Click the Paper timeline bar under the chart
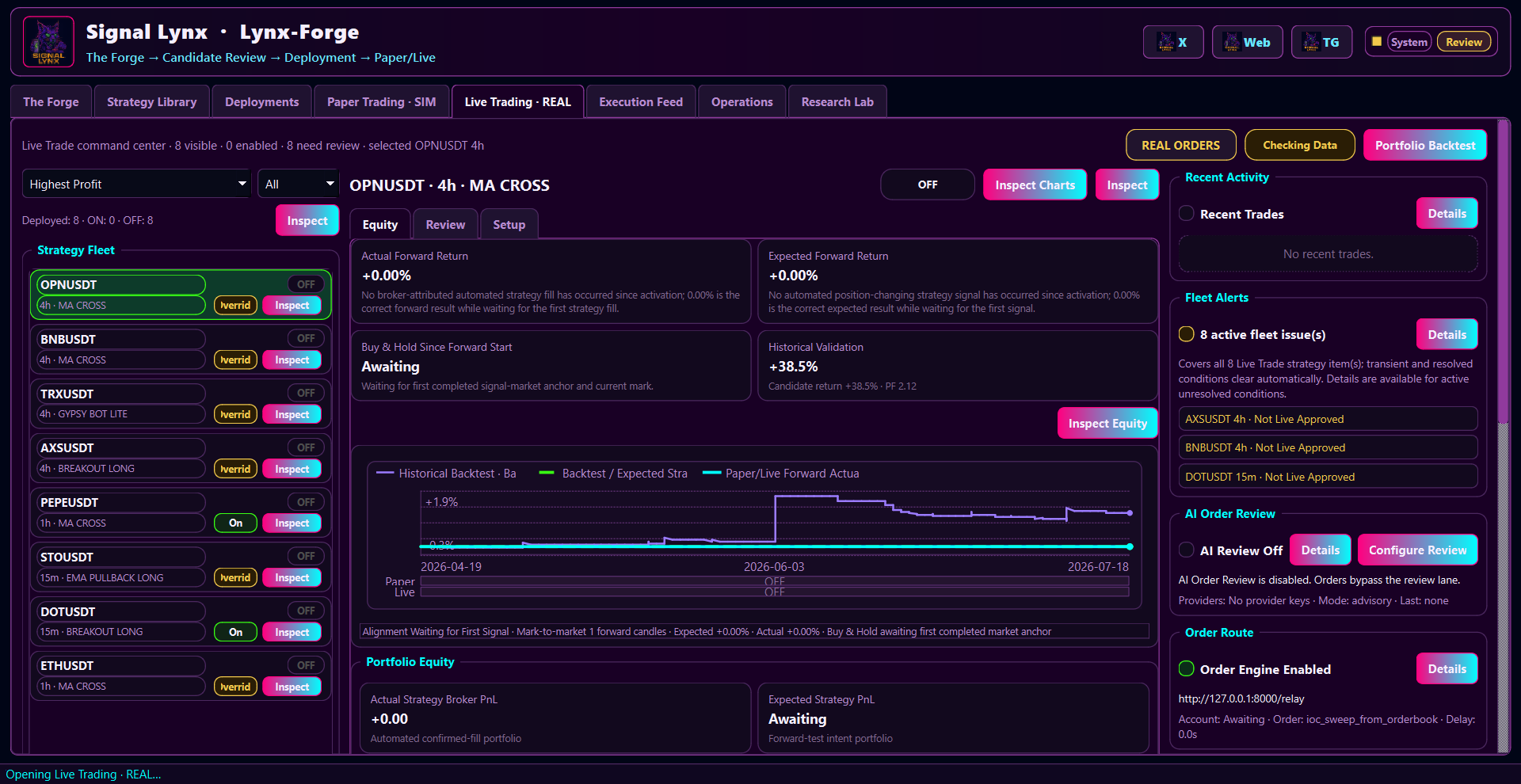1521x784 pixels. pos(774,581)
